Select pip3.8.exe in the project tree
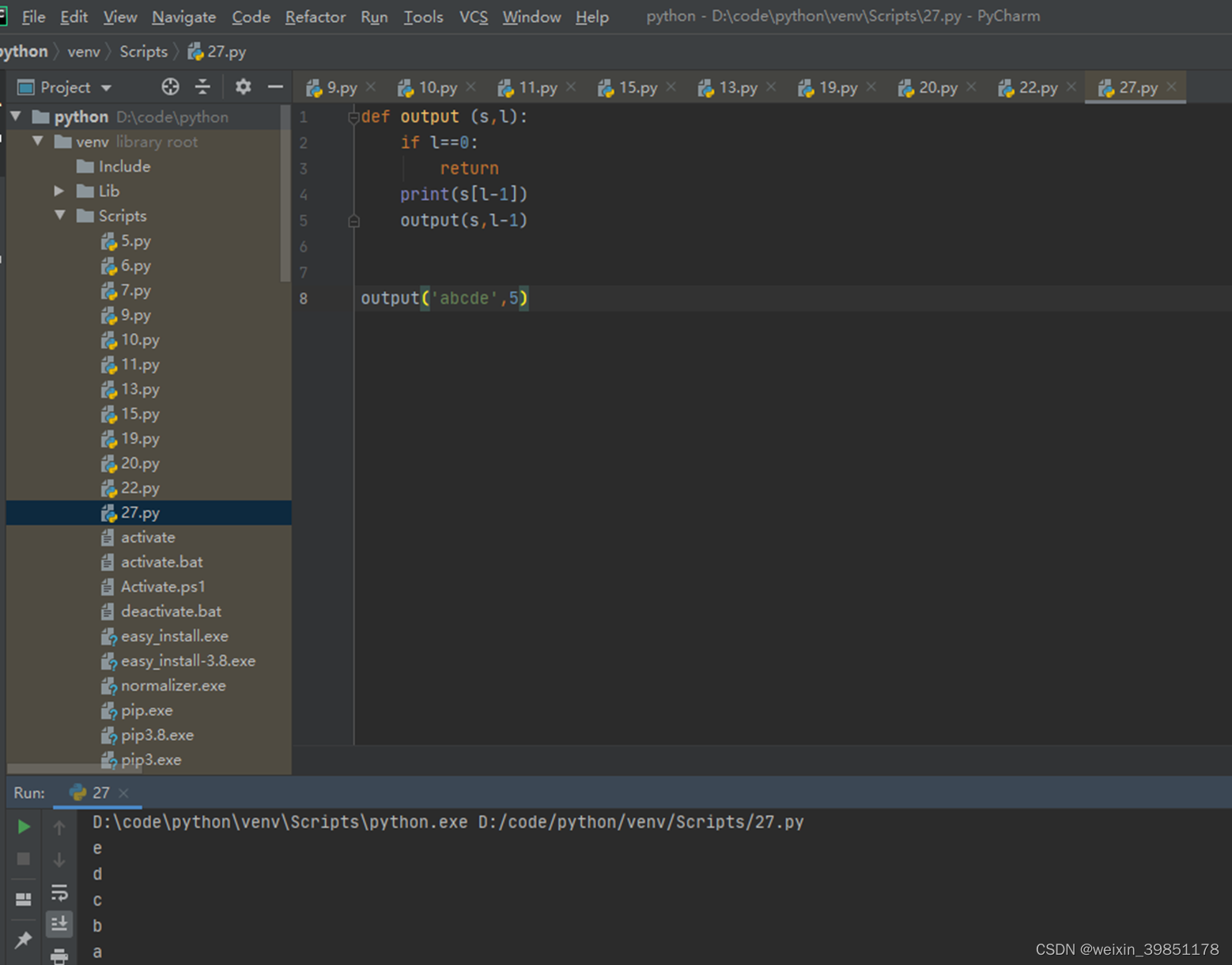This screenshot has height=965, width=1232. (x=157, y=735)
